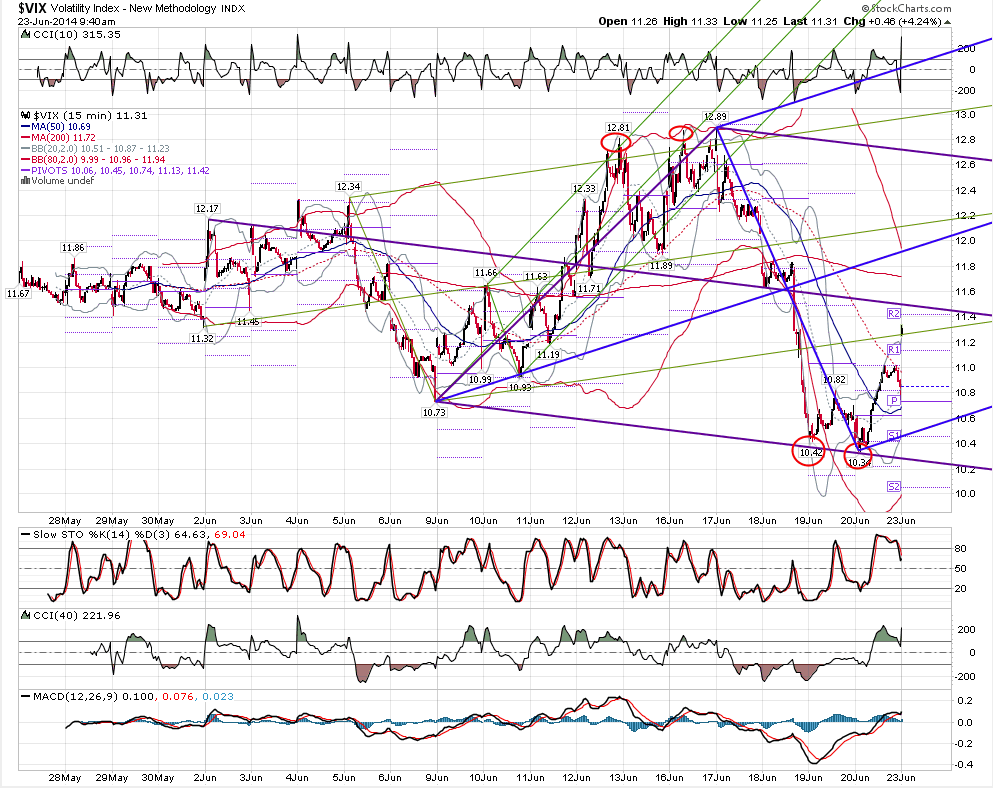Click the CCI(40) indicator area icon
Image resolution: width=993 pixels, height=788 pixels.
click(x=25, y=615)
